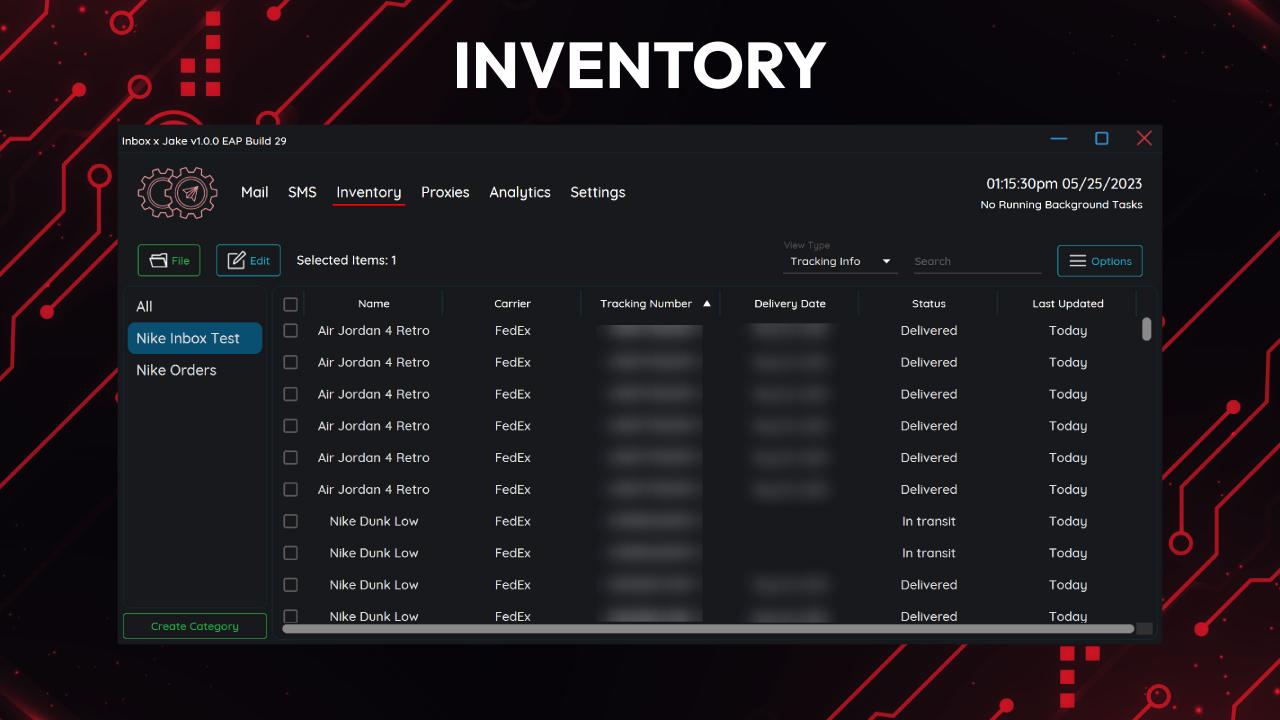
Task: Open the View Type dropdown
Action: (x=888, y=261)
